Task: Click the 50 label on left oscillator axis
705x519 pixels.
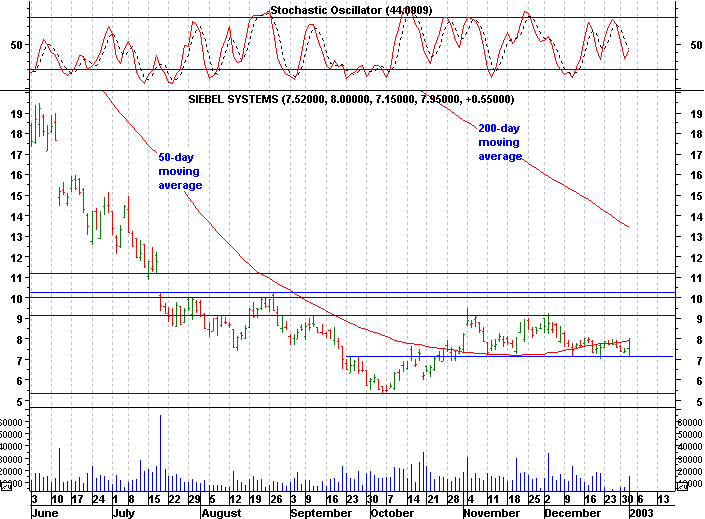Action: coord(17,45)
